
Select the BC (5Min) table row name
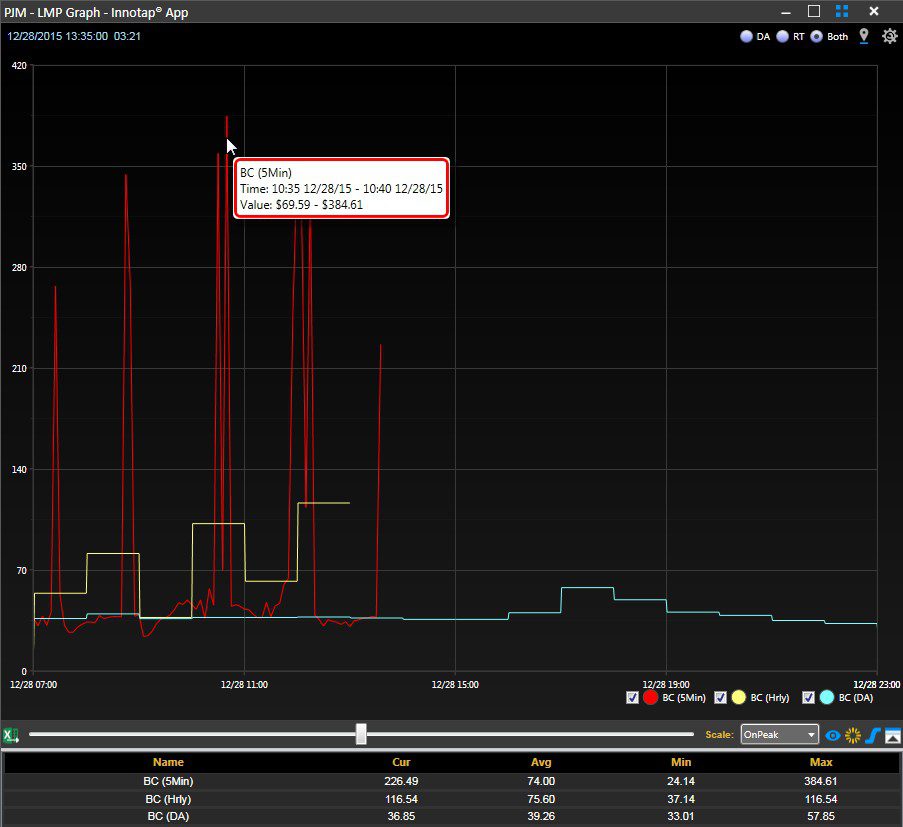[168, 782]
